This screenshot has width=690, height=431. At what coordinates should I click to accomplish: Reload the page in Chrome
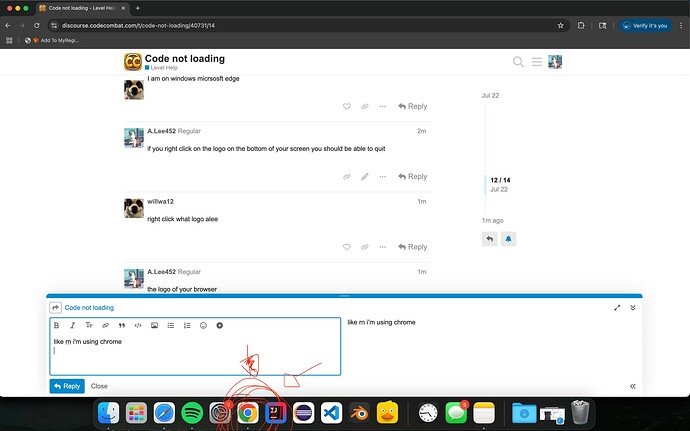37,26
